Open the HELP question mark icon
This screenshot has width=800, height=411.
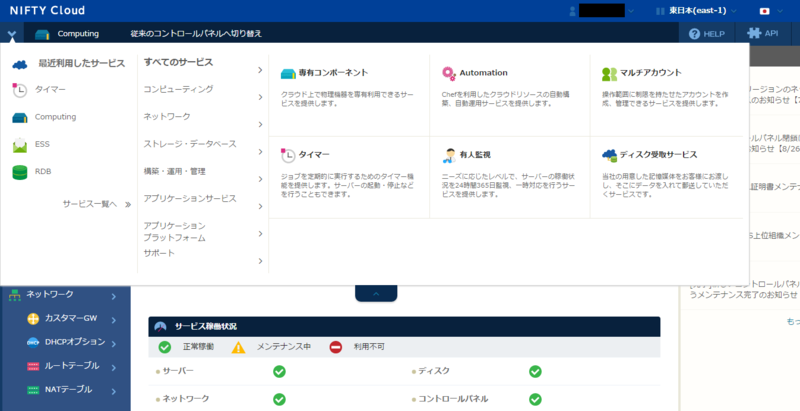pyautogui.click(x=694, y=34)
